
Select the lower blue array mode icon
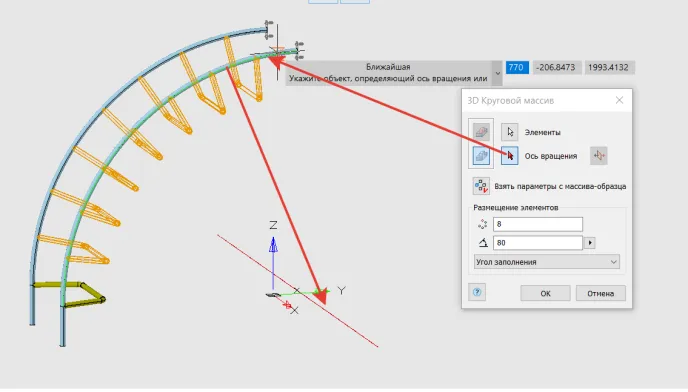click(481, 156)
